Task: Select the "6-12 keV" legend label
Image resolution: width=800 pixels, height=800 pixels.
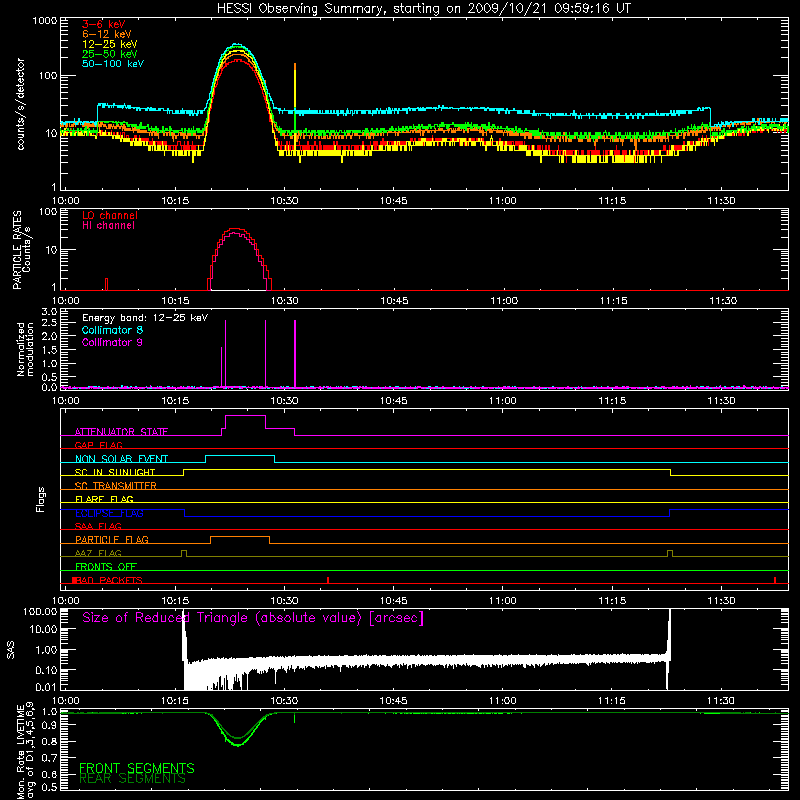Action: 107,34
